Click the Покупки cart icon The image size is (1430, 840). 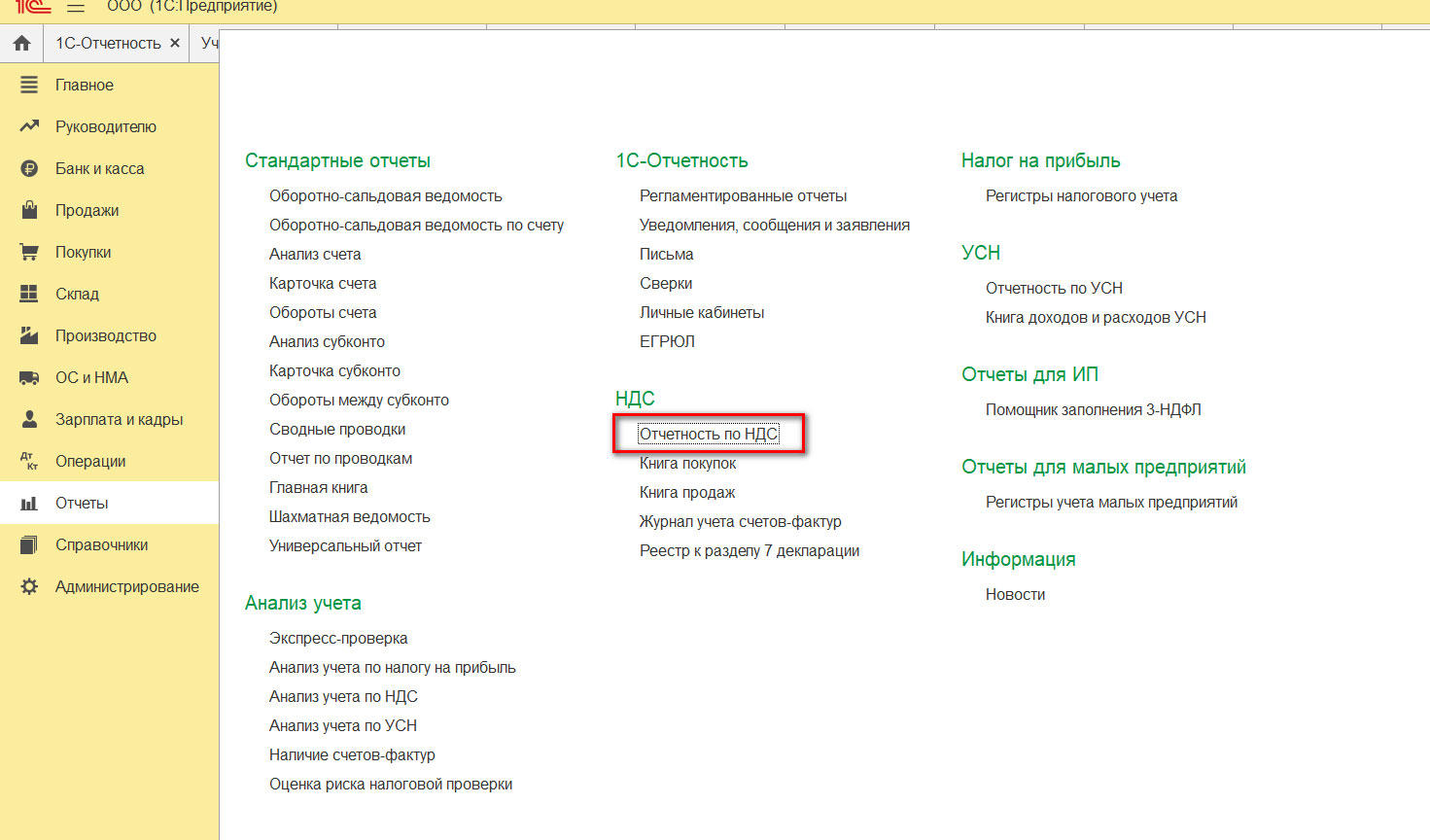coord(29,252)
